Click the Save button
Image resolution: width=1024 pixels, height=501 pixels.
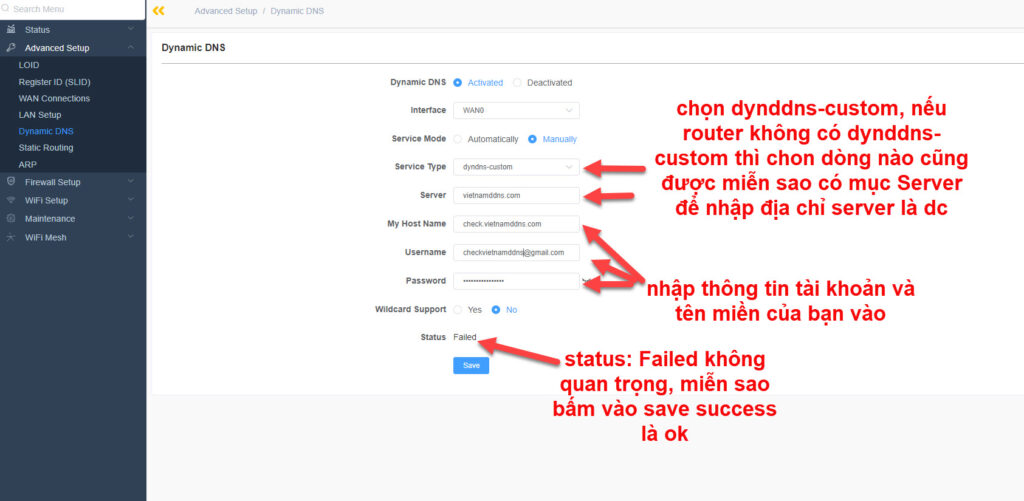(470, 366)
